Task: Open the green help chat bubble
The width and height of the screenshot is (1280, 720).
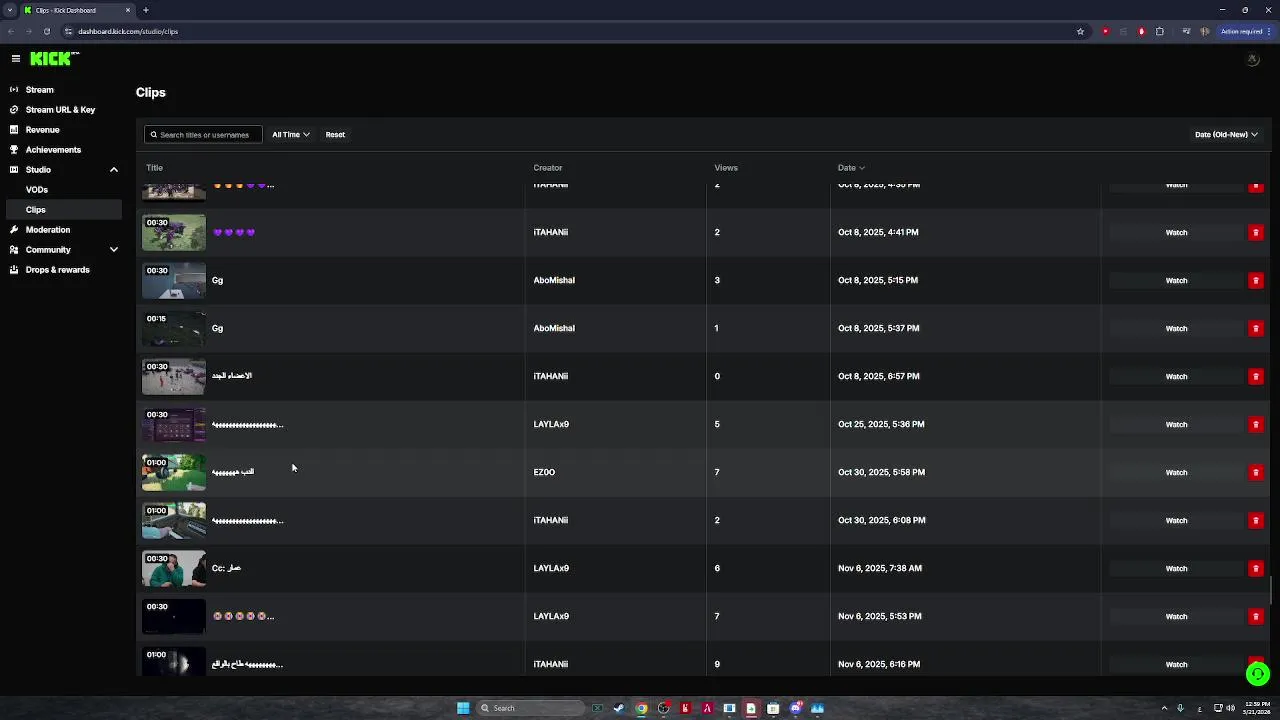Action: (x=1257, y=674)
